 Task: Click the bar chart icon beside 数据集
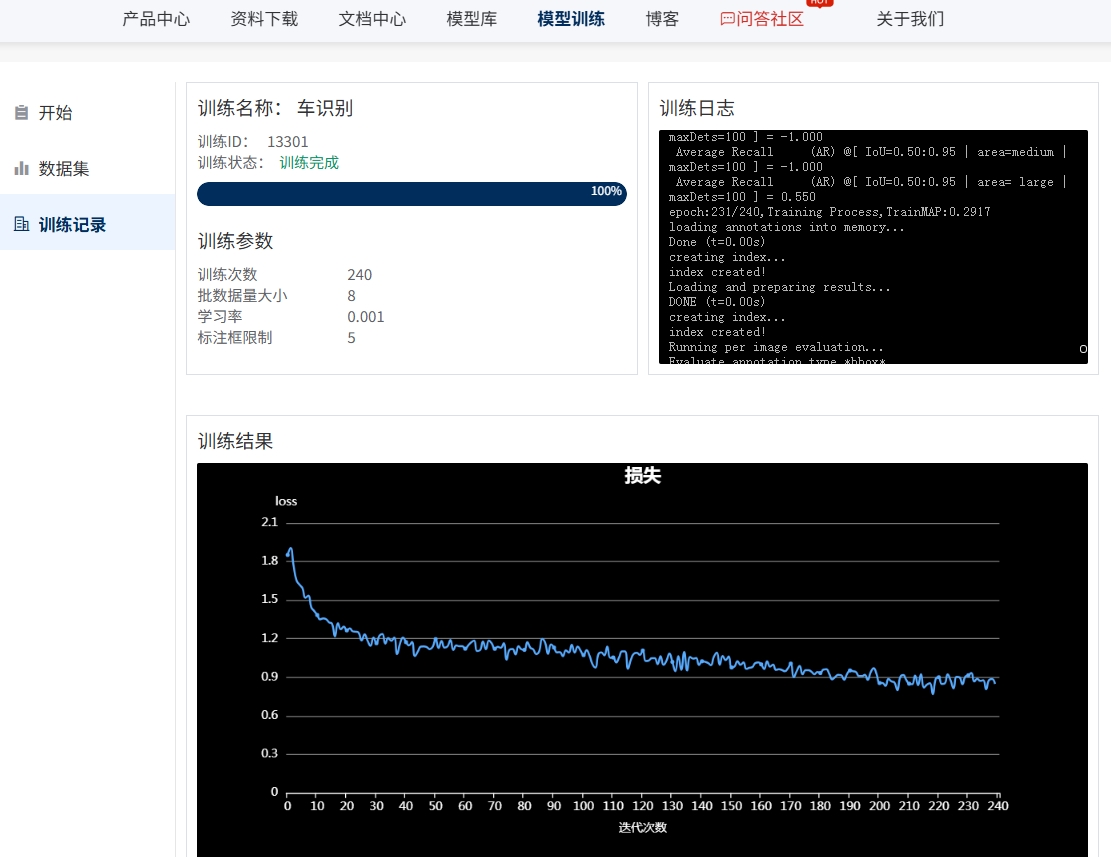click(x=21, y=169)
